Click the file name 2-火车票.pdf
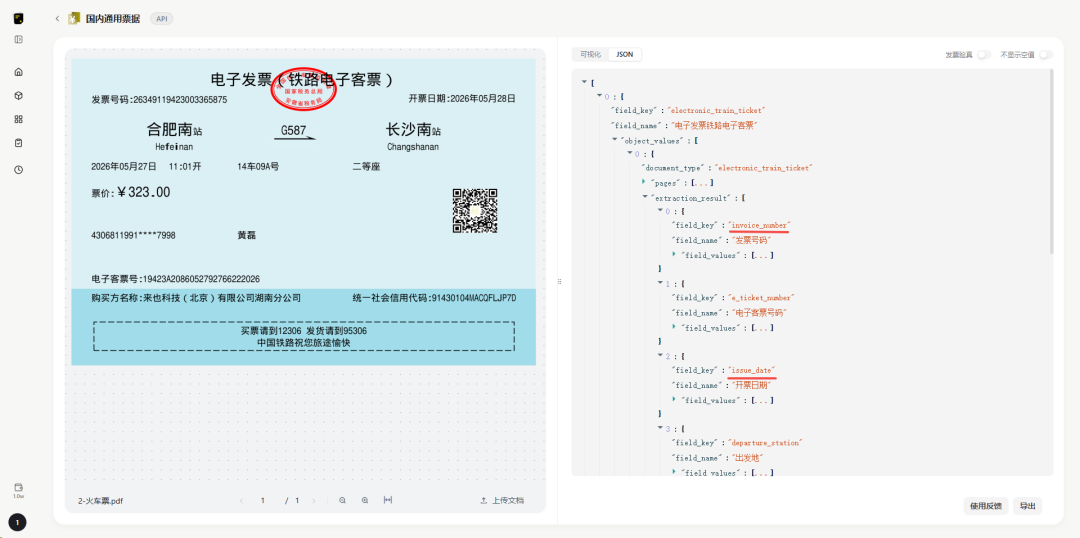 pos(101,501)
